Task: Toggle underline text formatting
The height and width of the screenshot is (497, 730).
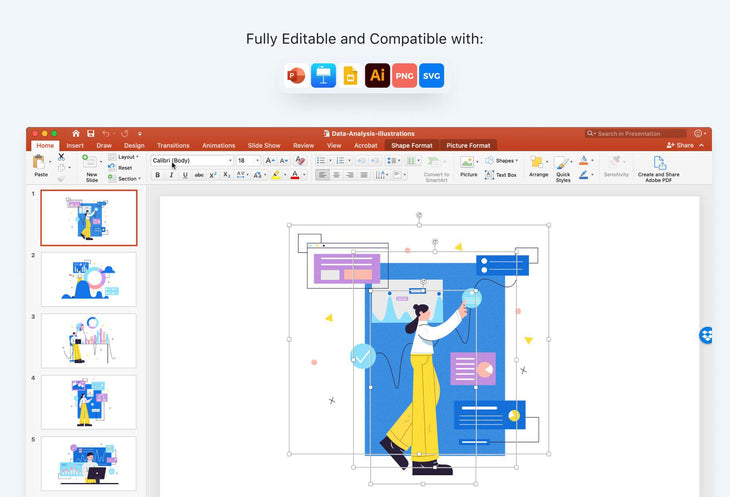Action: 185,175
